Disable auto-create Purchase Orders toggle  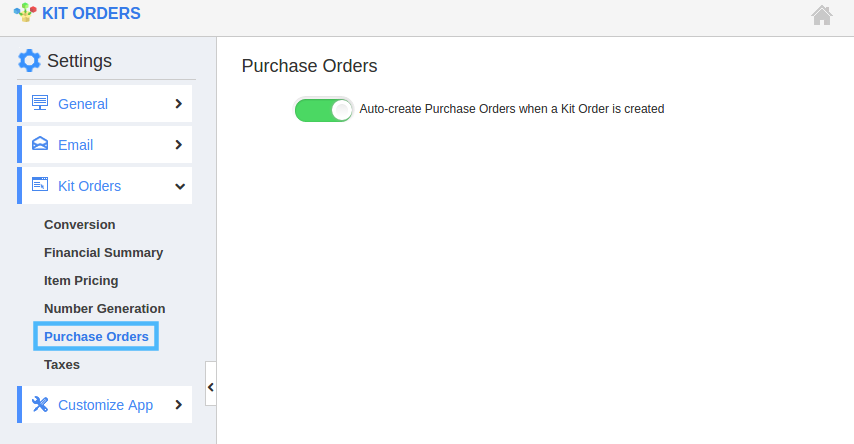click(x=324, y=110)
